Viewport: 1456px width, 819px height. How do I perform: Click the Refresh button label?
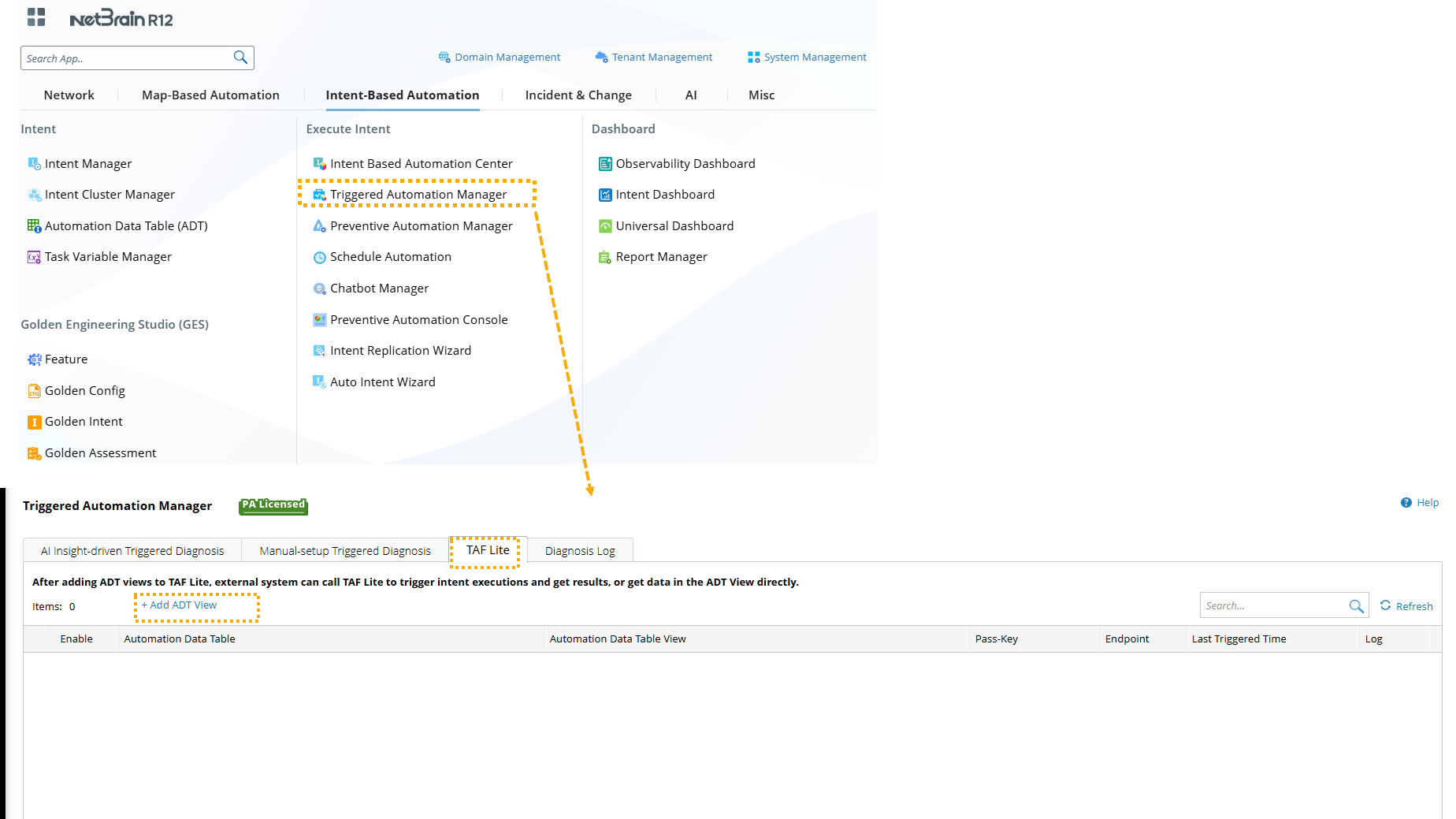[x=1414, y=606]
